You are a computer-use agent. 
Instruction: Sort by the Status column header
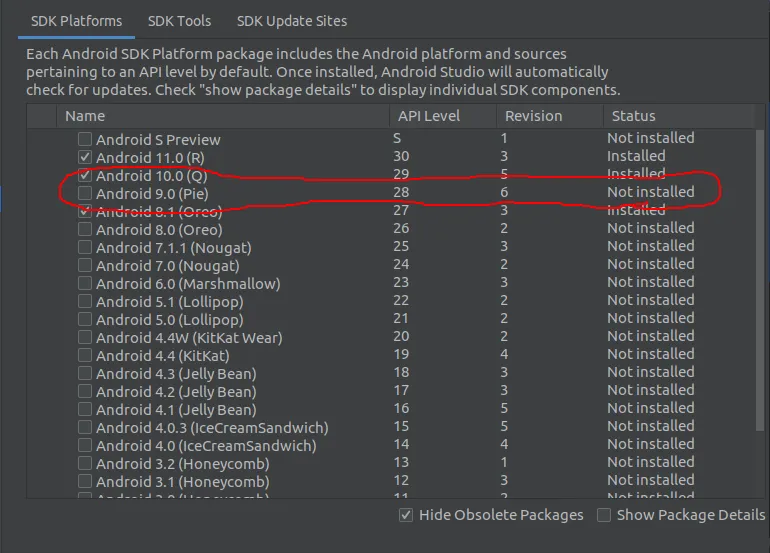633,116
